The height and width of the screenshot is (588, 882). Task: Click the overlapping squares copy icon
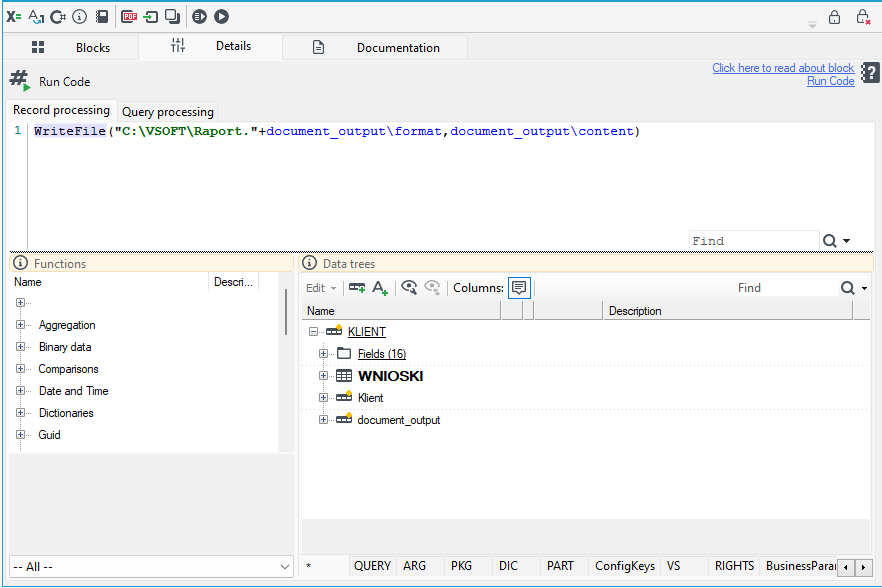[x=173, y=17]
